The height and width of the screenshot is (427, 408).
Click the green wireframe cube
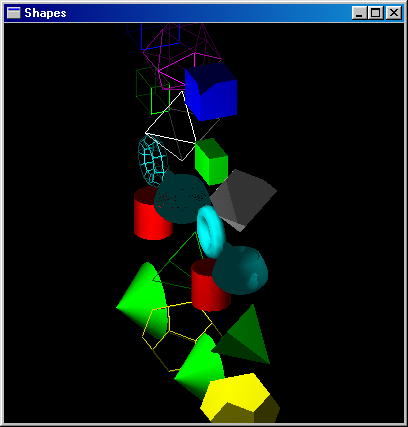tap(152, 91)
